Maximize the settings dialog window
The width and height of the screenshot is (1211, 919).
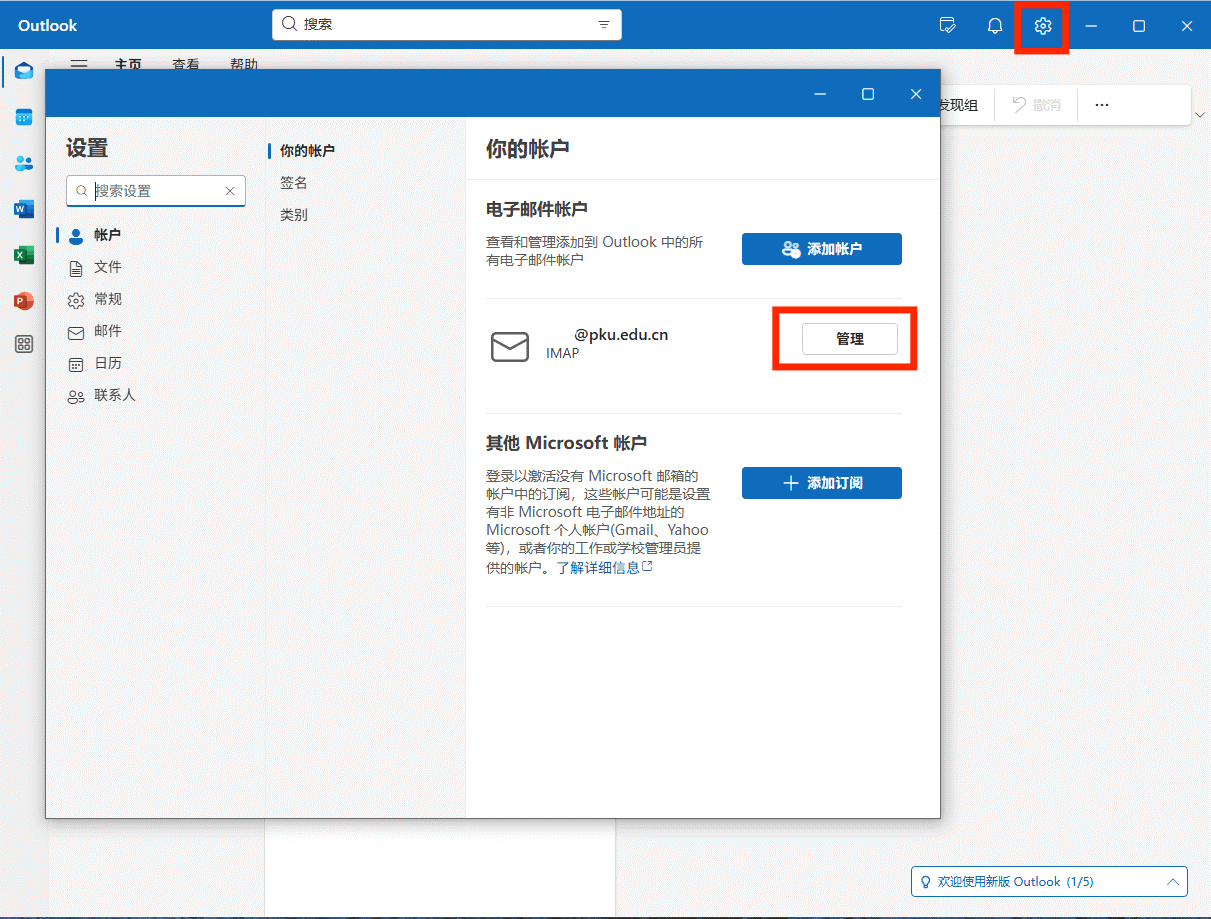[868, 94]
